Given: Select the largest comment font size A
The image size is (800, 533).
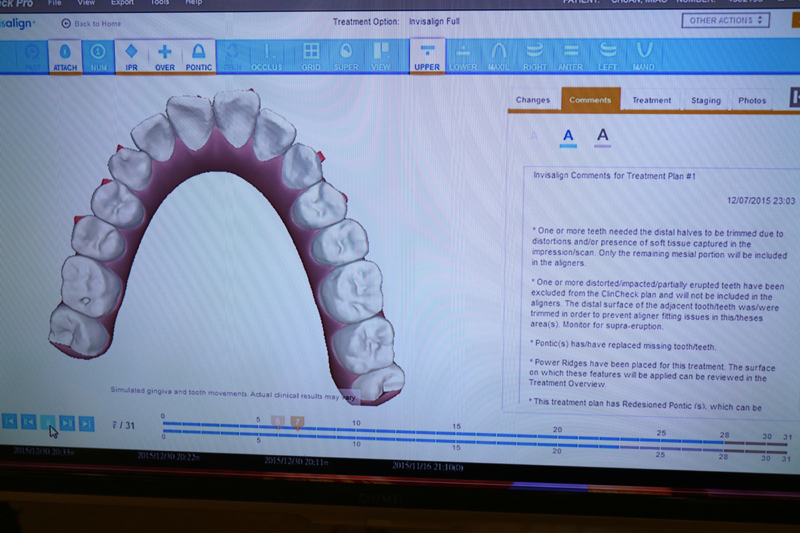Looking at the screenshot, I should [x=603, y=136].
